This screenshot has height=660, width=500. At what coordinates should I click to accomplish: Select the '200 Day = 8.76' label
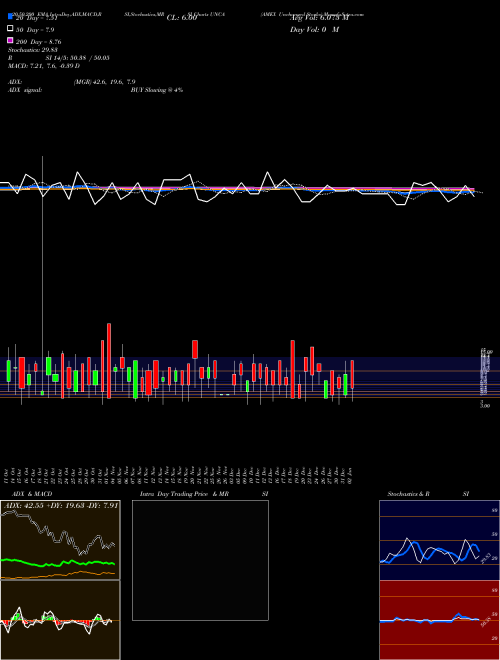[x=39, y=42]
